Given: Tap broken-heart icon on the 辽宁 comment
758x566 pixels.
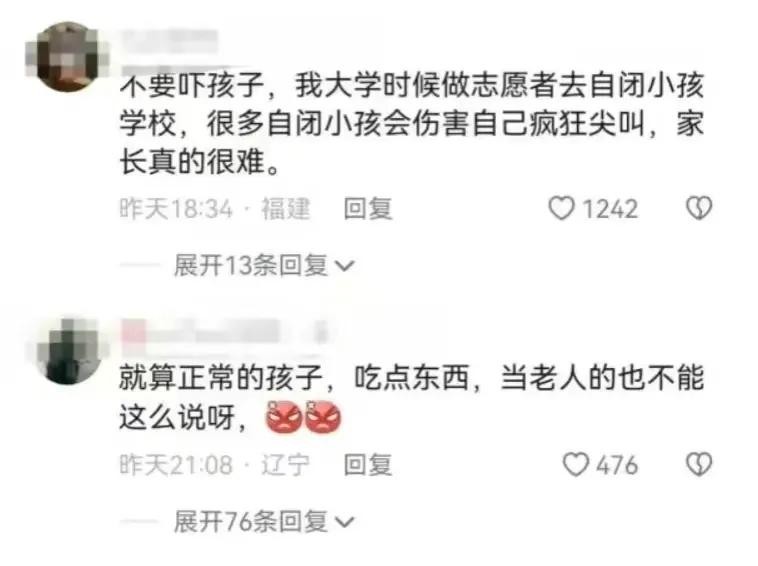Looking at the screenshot, I should (x=699, y=464).
